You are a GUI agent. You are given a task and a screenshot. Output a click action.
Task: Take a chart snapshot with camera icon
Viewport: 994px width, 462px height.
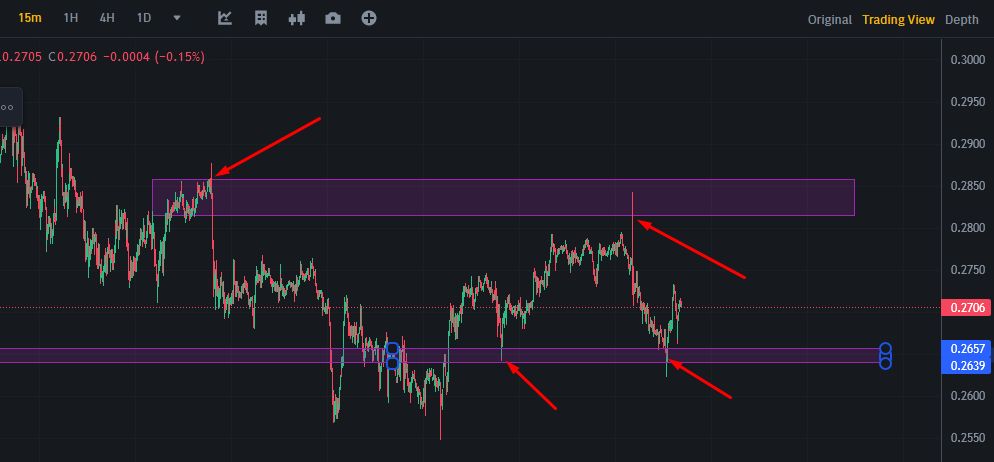point(333,18)
